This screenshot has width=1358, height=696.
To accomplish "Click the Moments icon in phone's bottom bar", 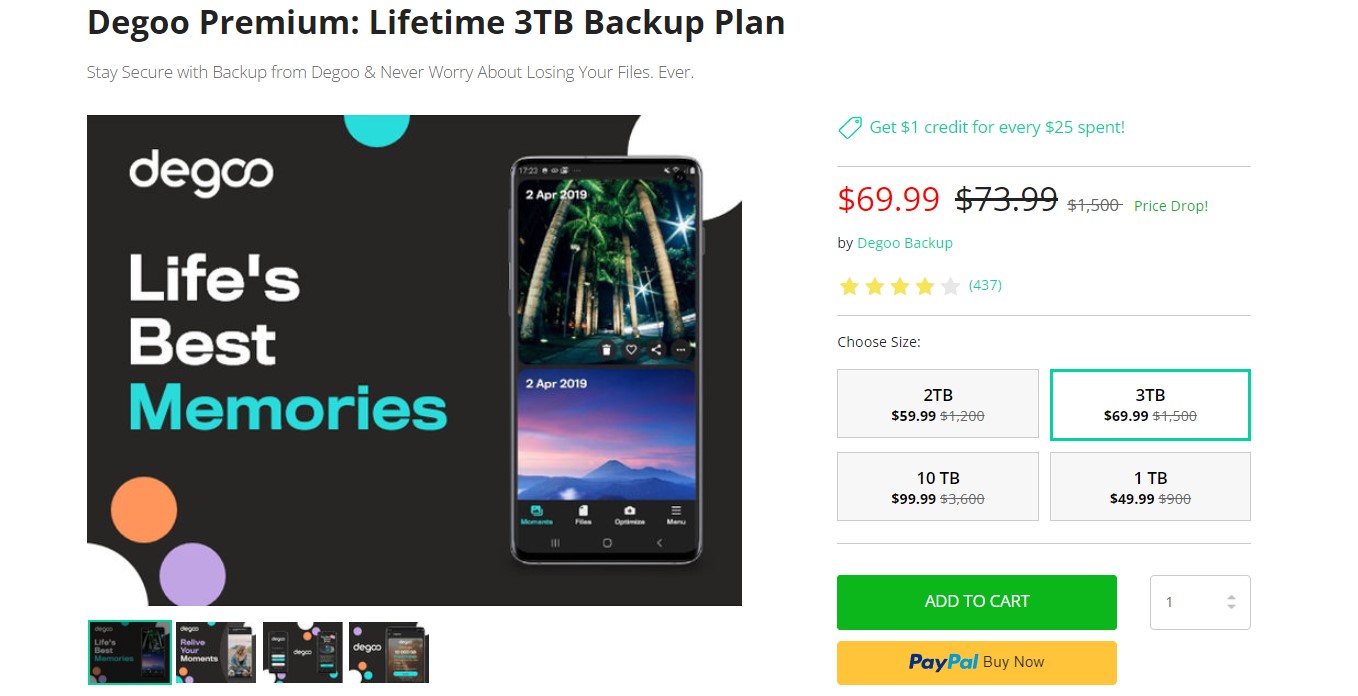I will click(x=537, y=514).
